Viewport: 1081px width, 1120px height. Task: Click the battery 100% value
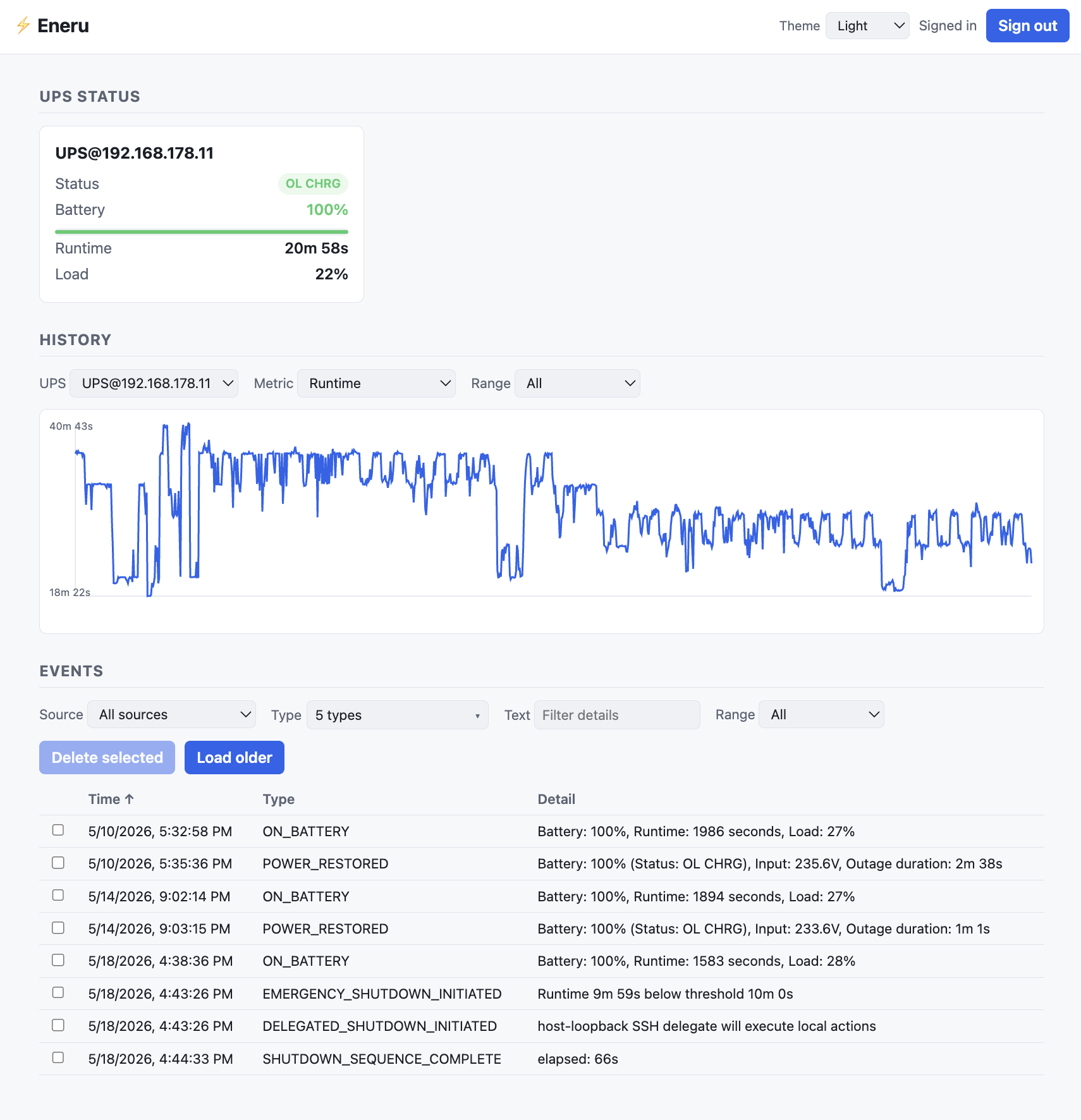pyautogui.click(x=327, y=210)
